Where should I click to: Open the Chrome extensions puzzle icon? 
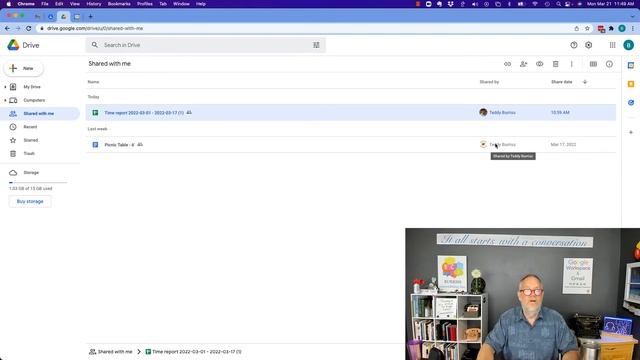pos(611,28)
